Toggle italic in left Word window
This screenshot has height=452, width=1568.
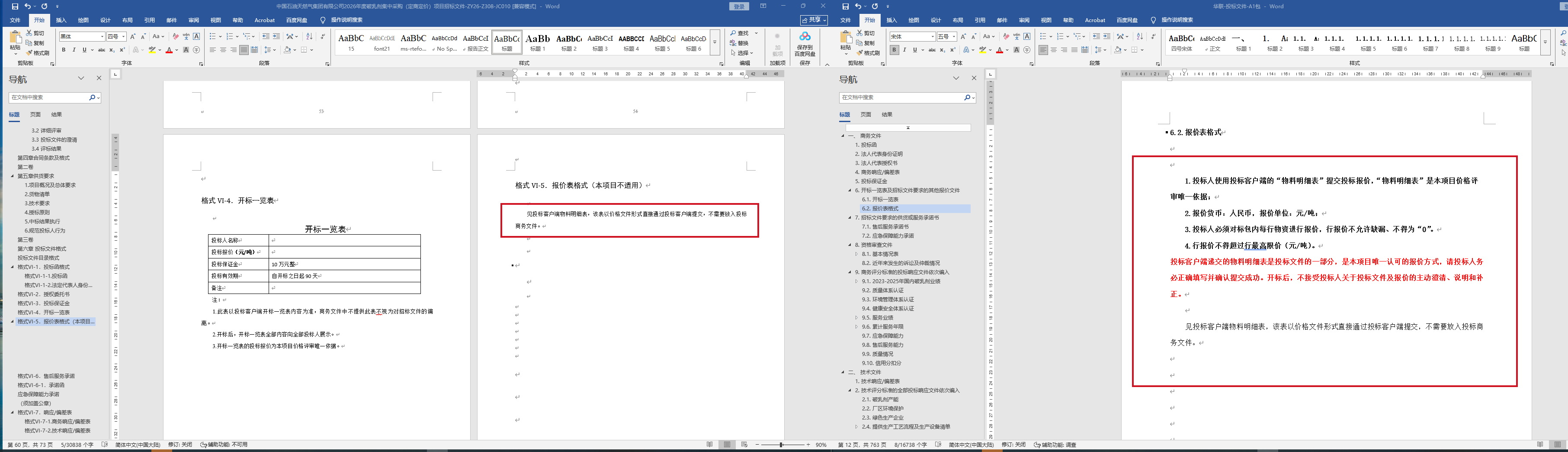pos(74,50)
